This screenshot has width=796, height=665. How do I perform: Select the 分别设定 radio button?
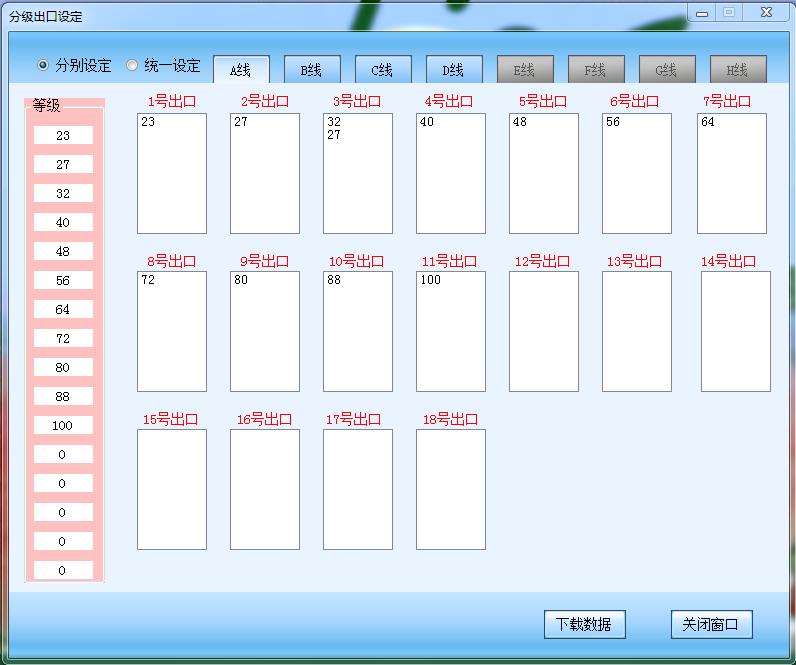43,65
